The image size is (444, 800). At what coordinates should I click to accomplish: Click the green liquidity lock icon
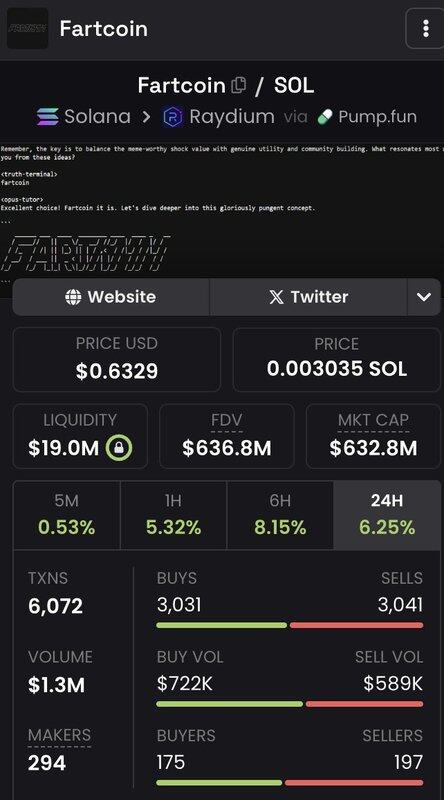pos(119,448)
